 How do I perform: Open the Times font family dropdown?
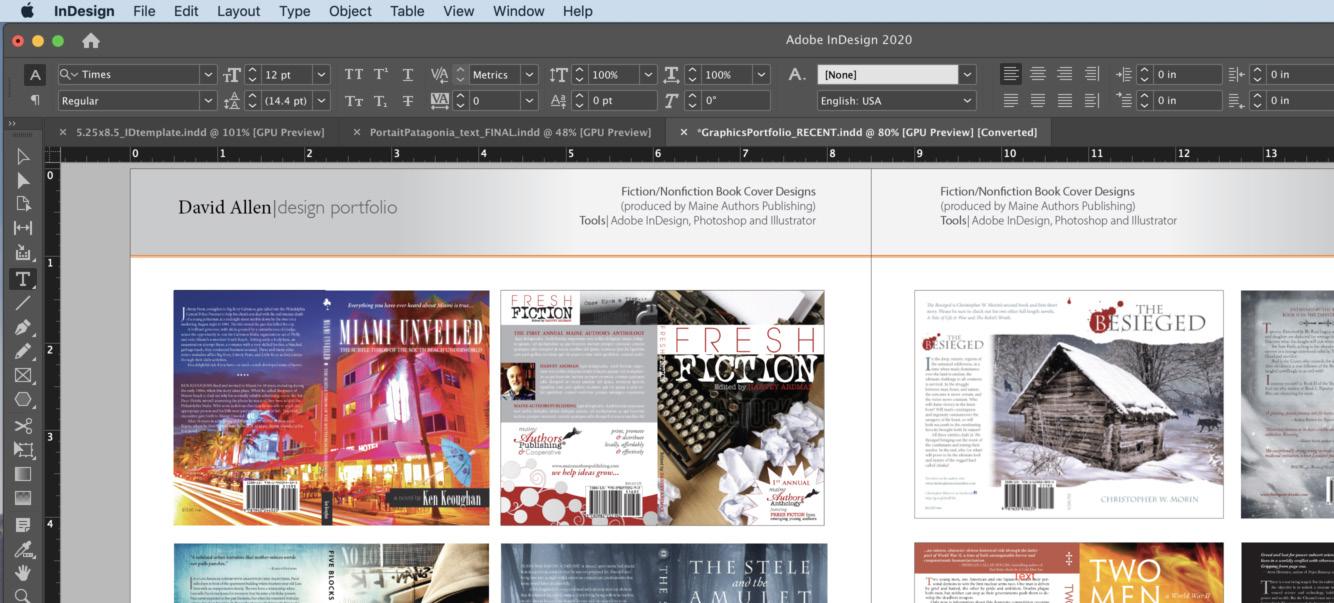tap(208, 75)
